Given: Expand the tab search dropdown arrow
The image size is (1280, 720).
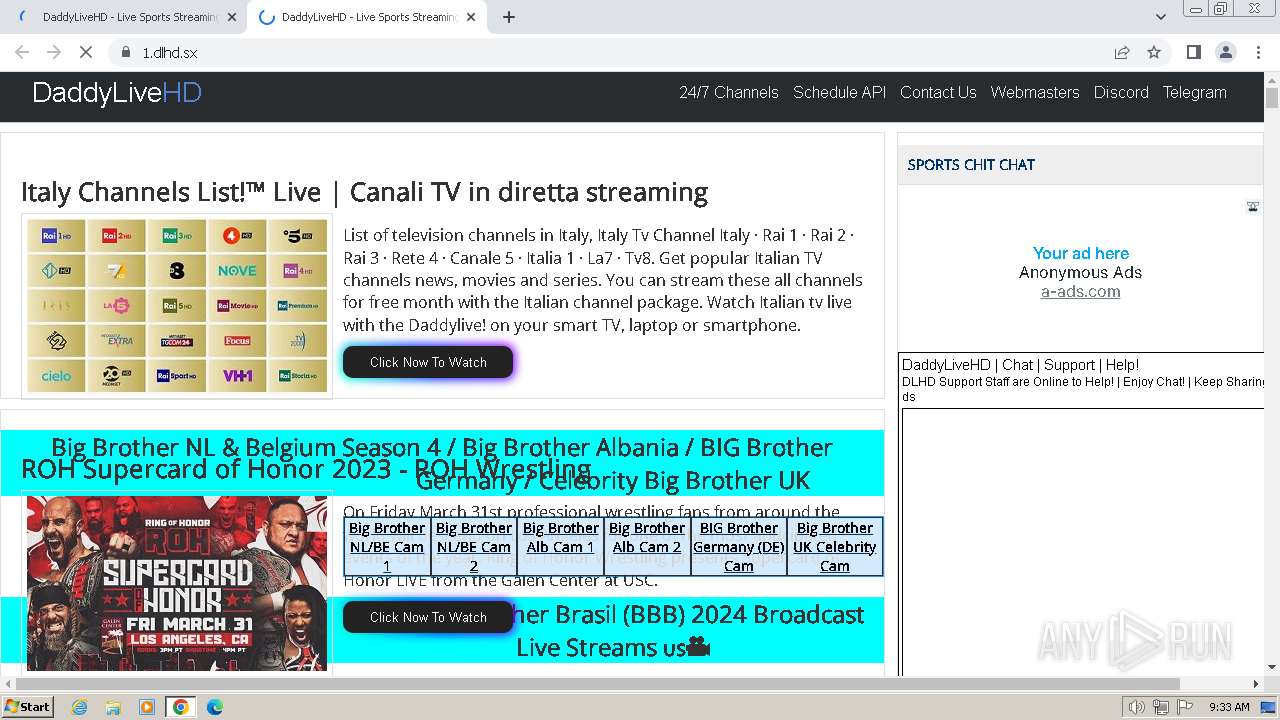Looking at the screenshot, I should pos(1161,17).
